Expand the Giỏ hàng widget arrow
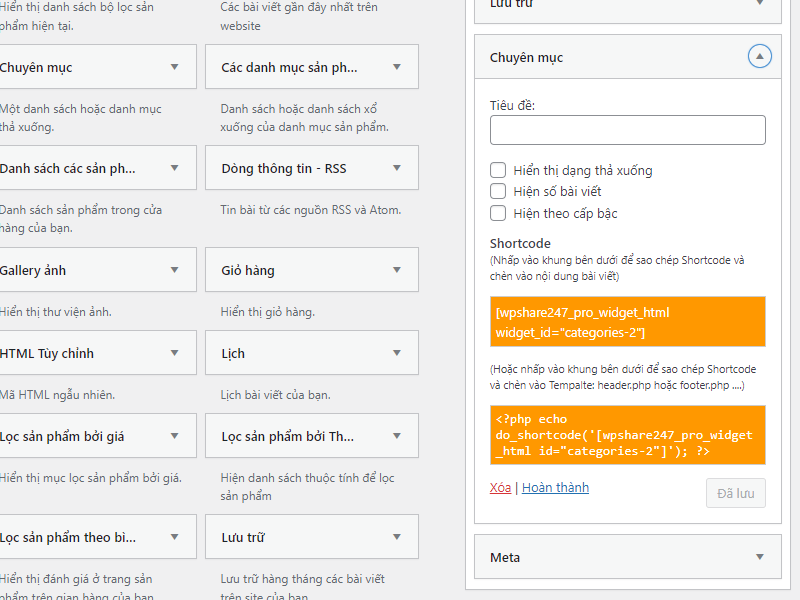Viewport: 800px width, 600px height. [397, 270]
